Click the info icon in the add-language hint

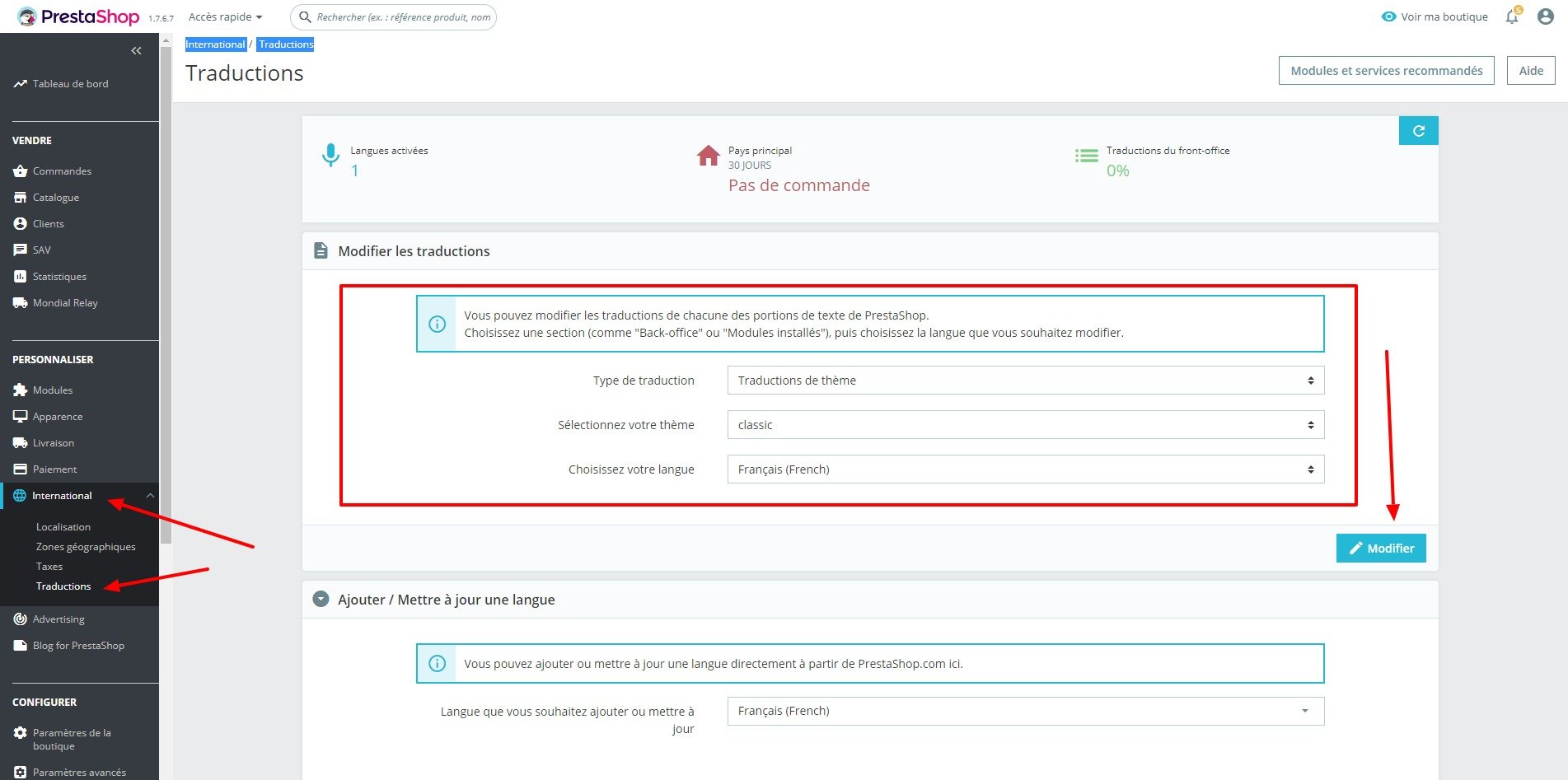[x=438, y=664]
